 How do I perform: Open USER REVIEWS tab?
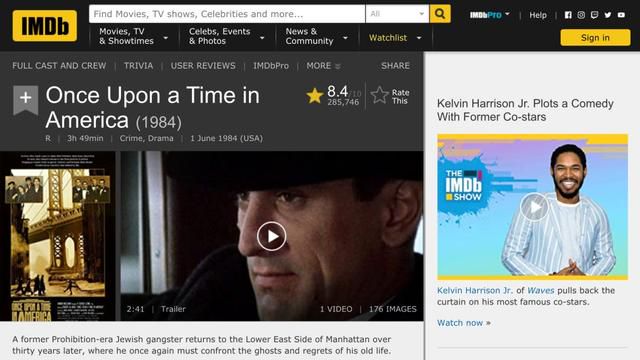[203, 66]
